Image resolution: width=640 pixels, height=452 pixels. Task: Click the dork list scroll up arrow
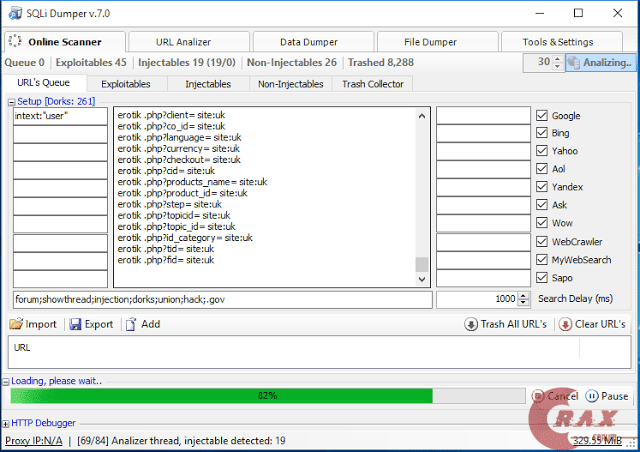pyautogui.click(x=422, y=116)
